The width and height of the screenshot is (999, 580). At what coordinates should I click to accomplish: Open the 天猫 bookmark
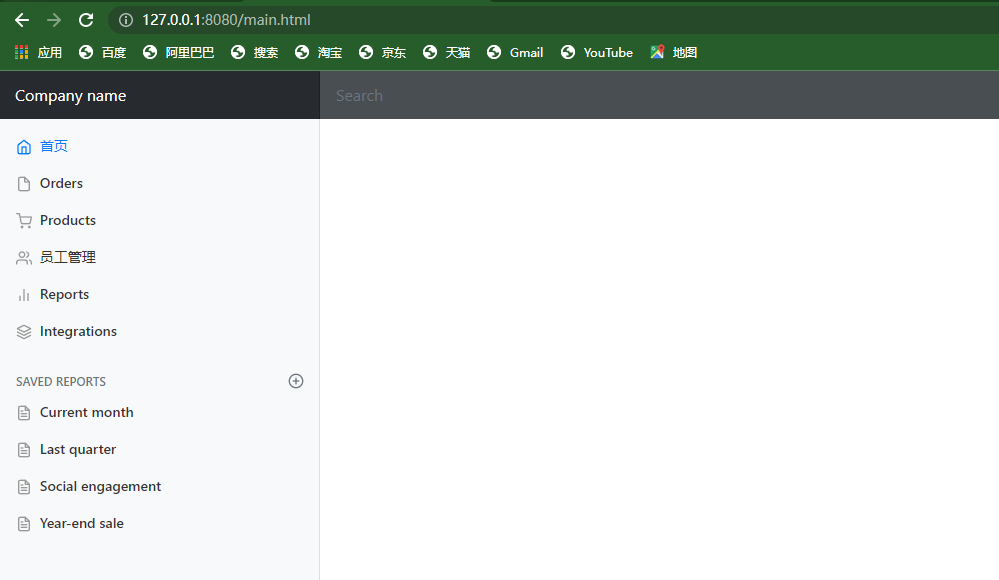tap(446, 52)
